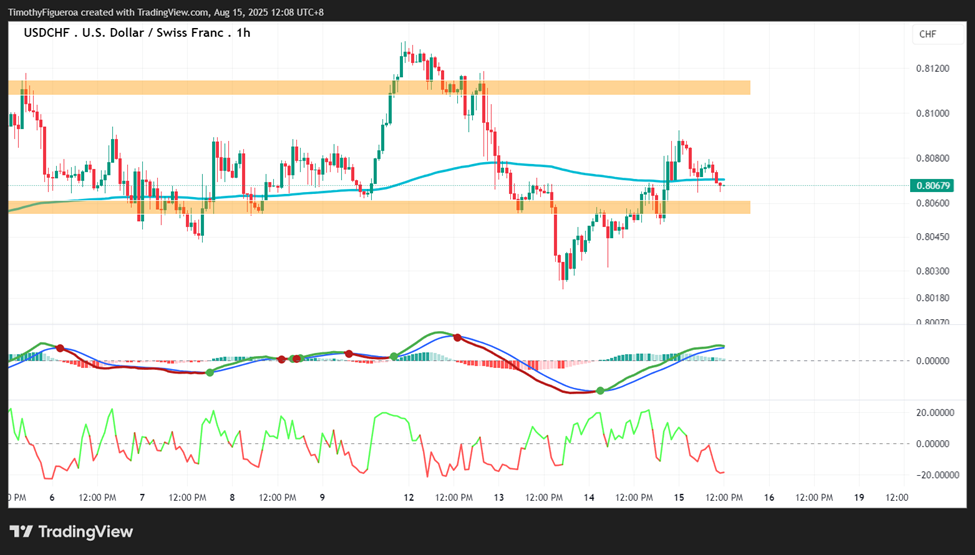975x555 pixels.
Task: Click the 20.00000 oscillator scale label
Action: point(935,413)
